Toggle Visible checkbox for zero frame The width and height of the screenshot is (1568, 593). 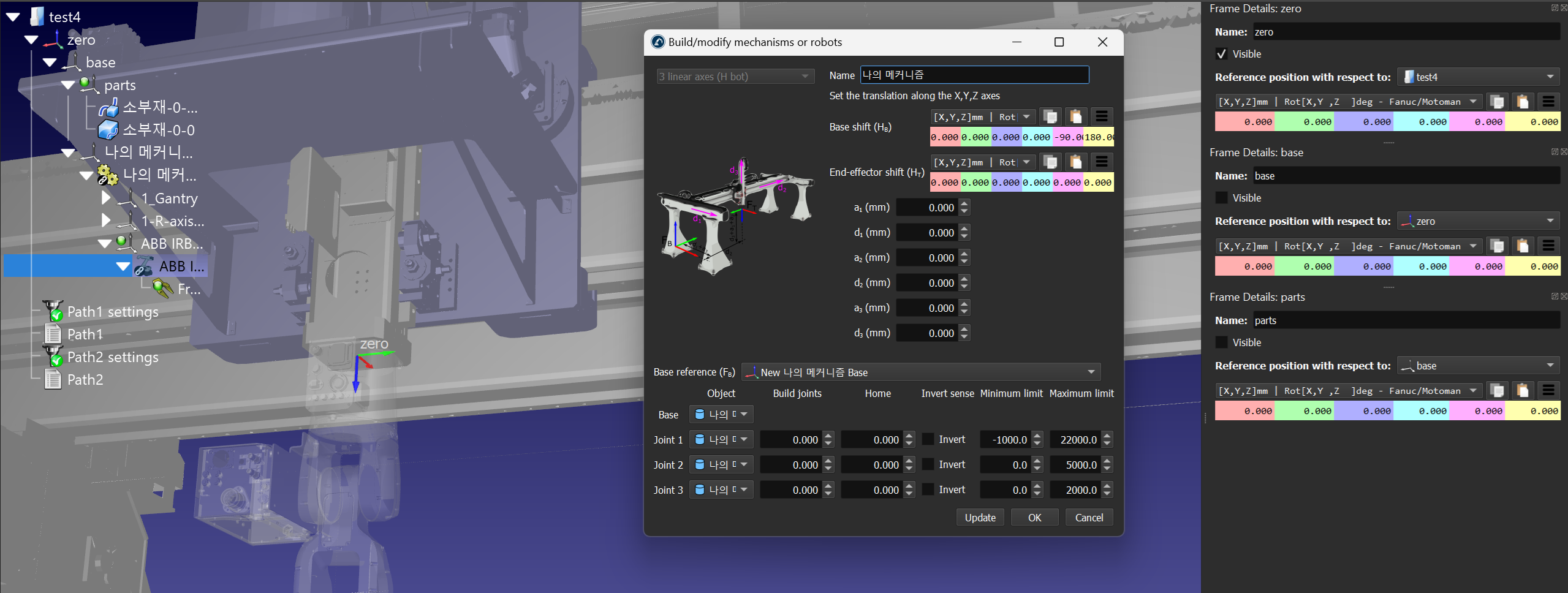1221,54
